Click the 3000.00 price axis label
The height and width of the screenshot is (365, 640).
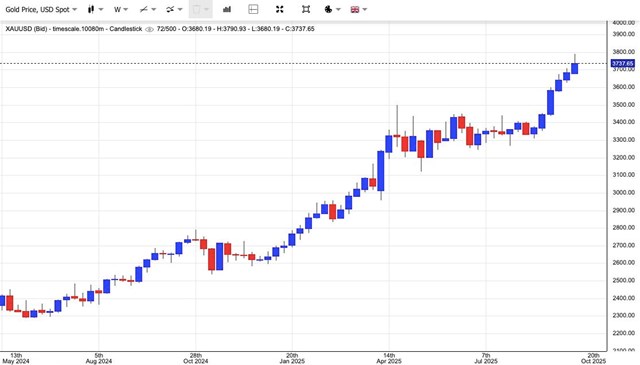click(623, 192)
